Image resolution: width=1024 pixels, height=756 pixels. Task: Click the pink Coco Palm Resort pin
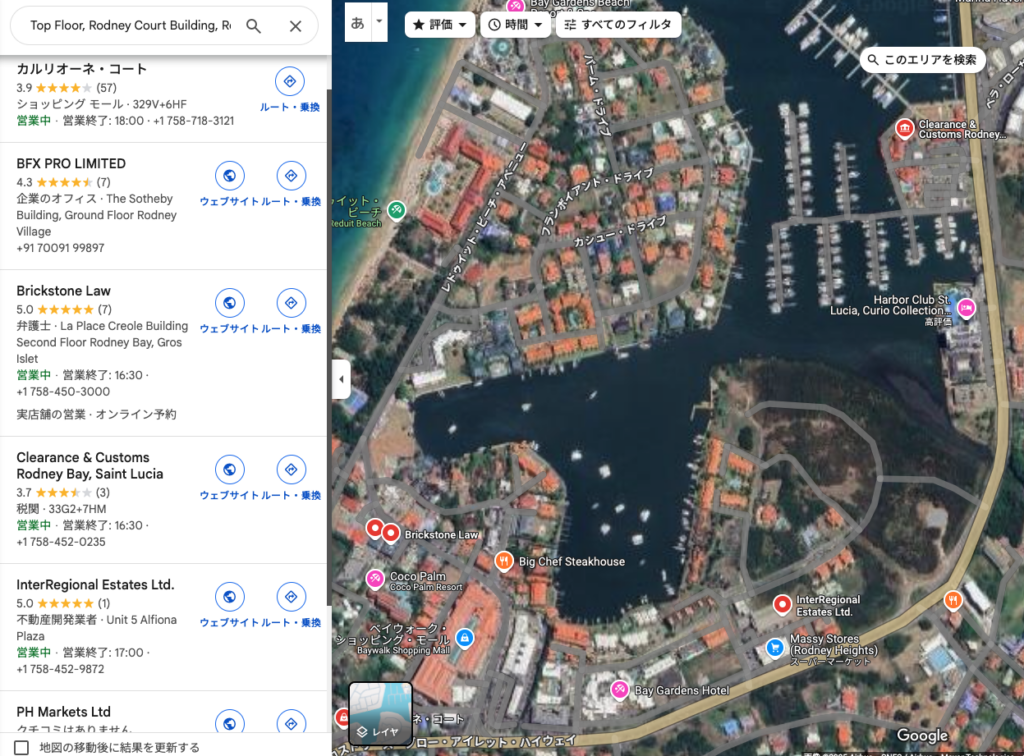click(x=375, y=578)
